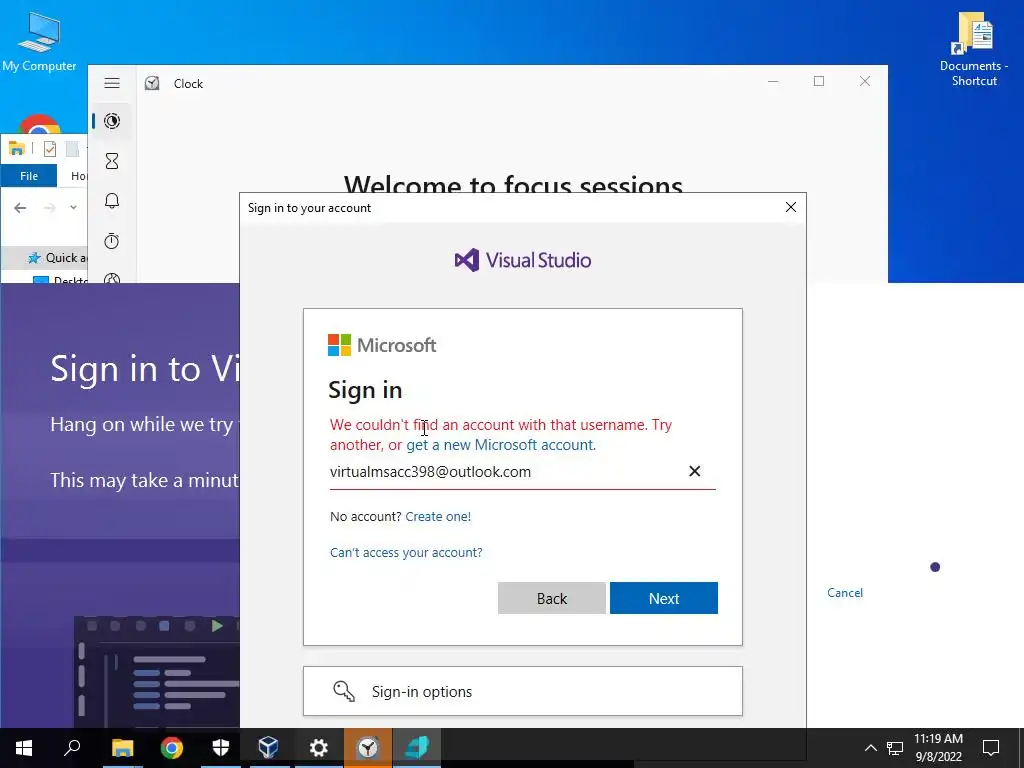The height and width of the screenshot is (768, 1024).
Task: Click the Next button
Action: tap(664, 598)
